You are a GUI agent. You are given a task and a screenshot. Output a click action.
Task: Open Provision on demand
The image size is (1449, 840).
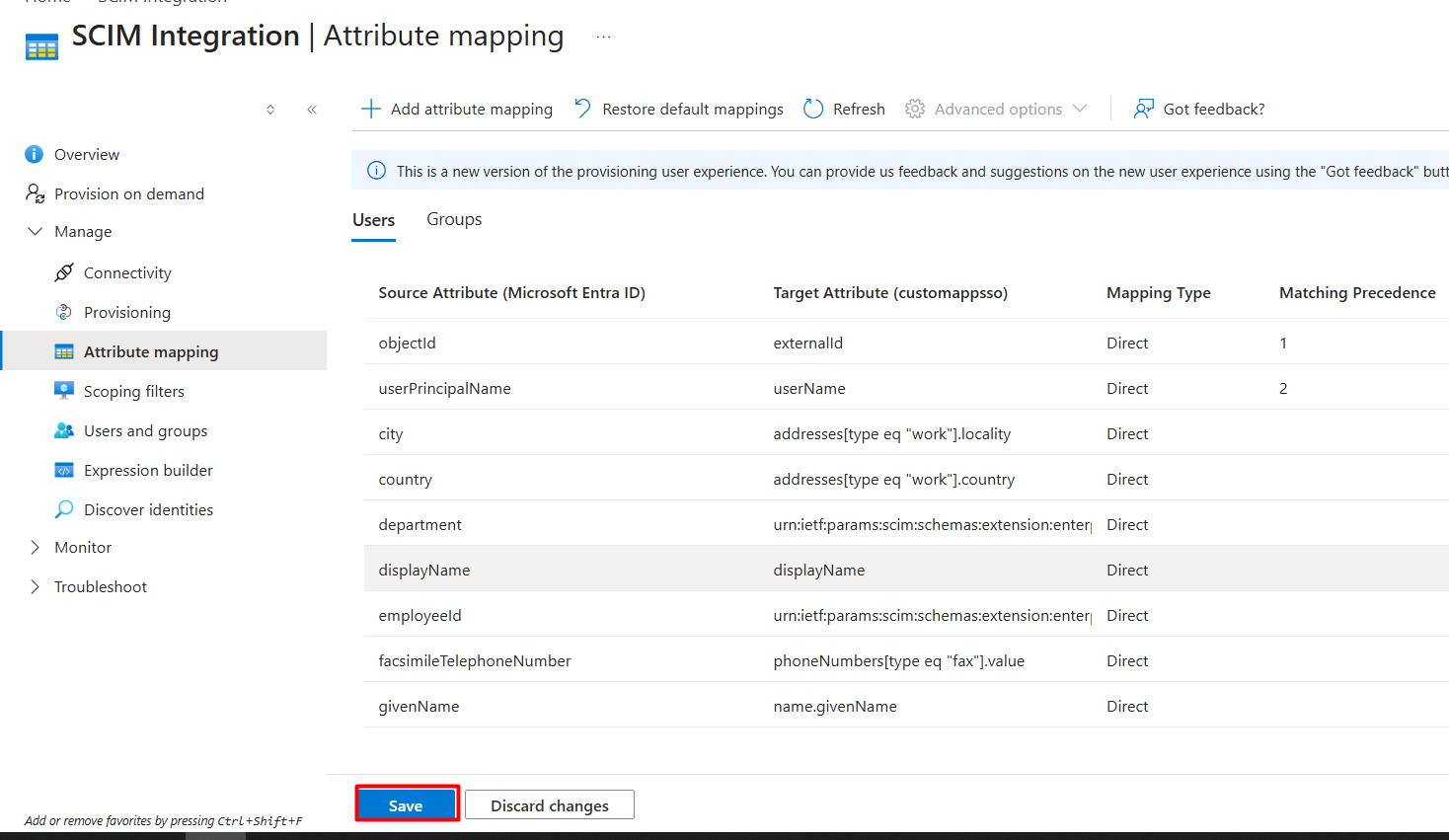point(129,193)
